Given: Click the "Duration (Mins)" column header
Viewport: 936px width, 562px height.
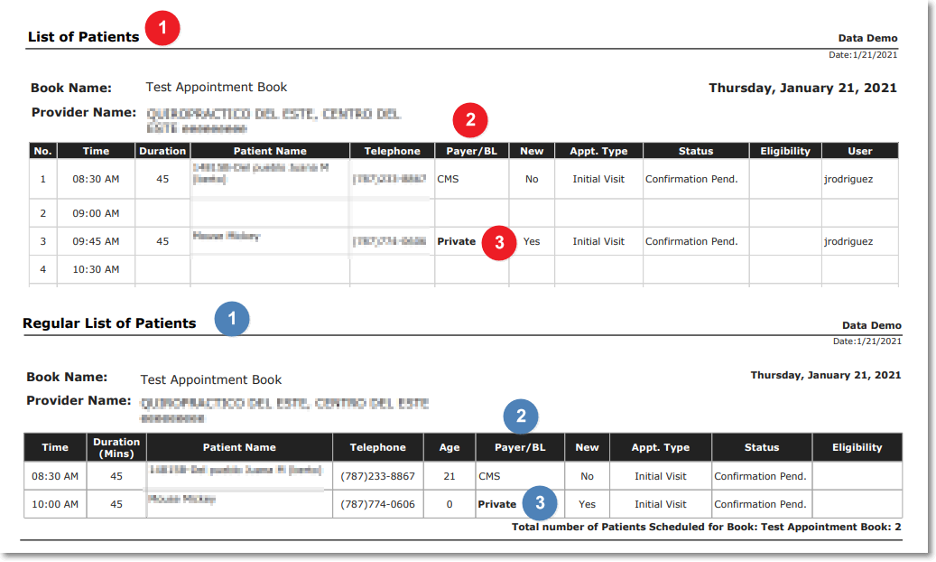Looking at the screenshot, I should point(117,447).
